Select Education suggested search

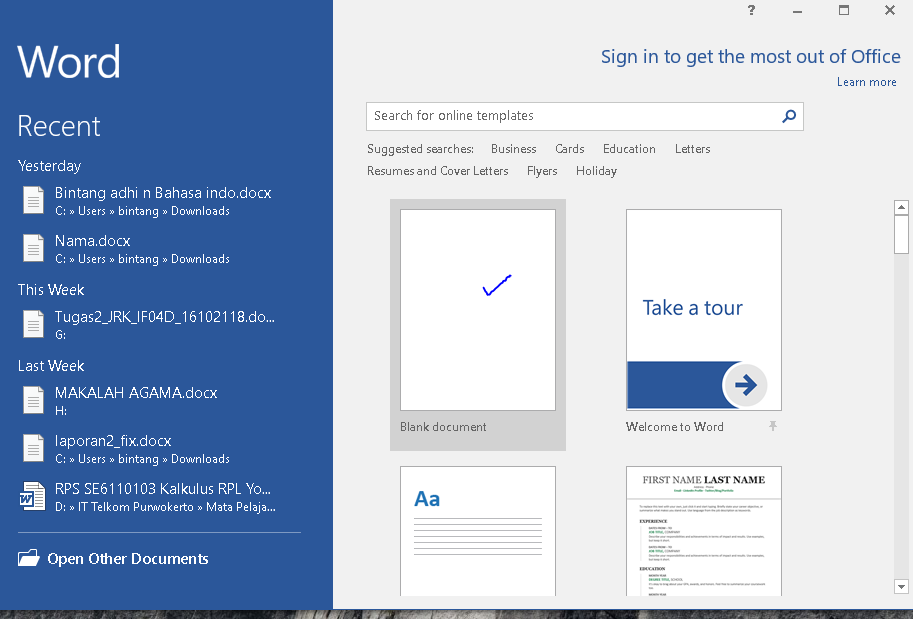click(x=629, y=149)
